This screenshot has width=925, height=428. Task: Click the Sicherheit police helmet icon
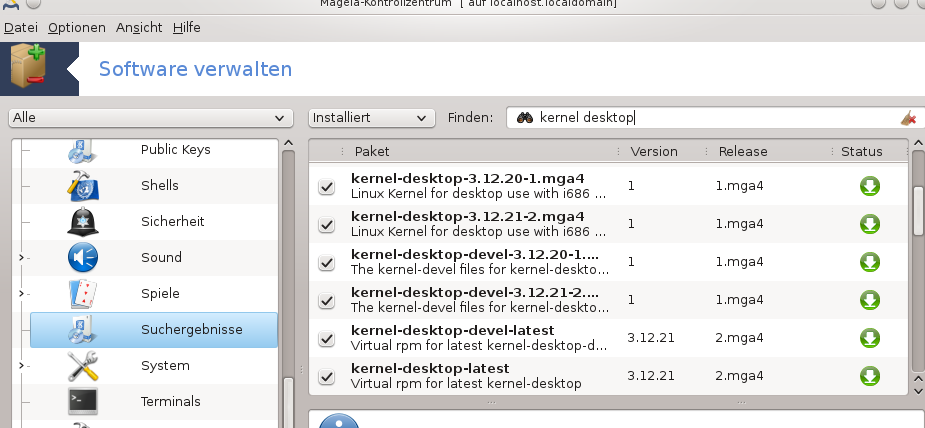83,222
